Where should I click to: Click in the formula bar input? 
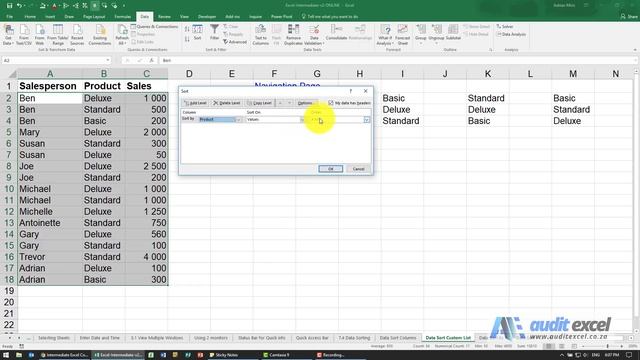[396, 60]
